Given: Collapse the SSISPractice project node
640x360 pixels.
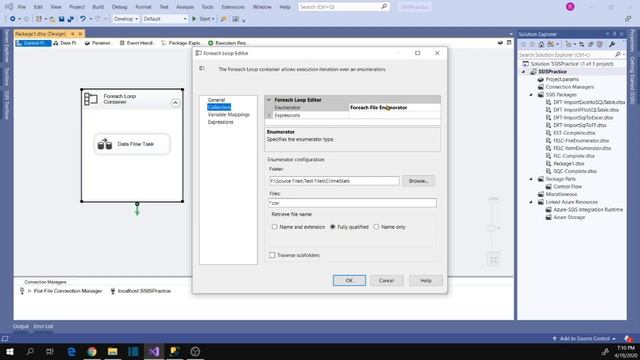Looking at the screenshot, I should (x=524, y=72).
